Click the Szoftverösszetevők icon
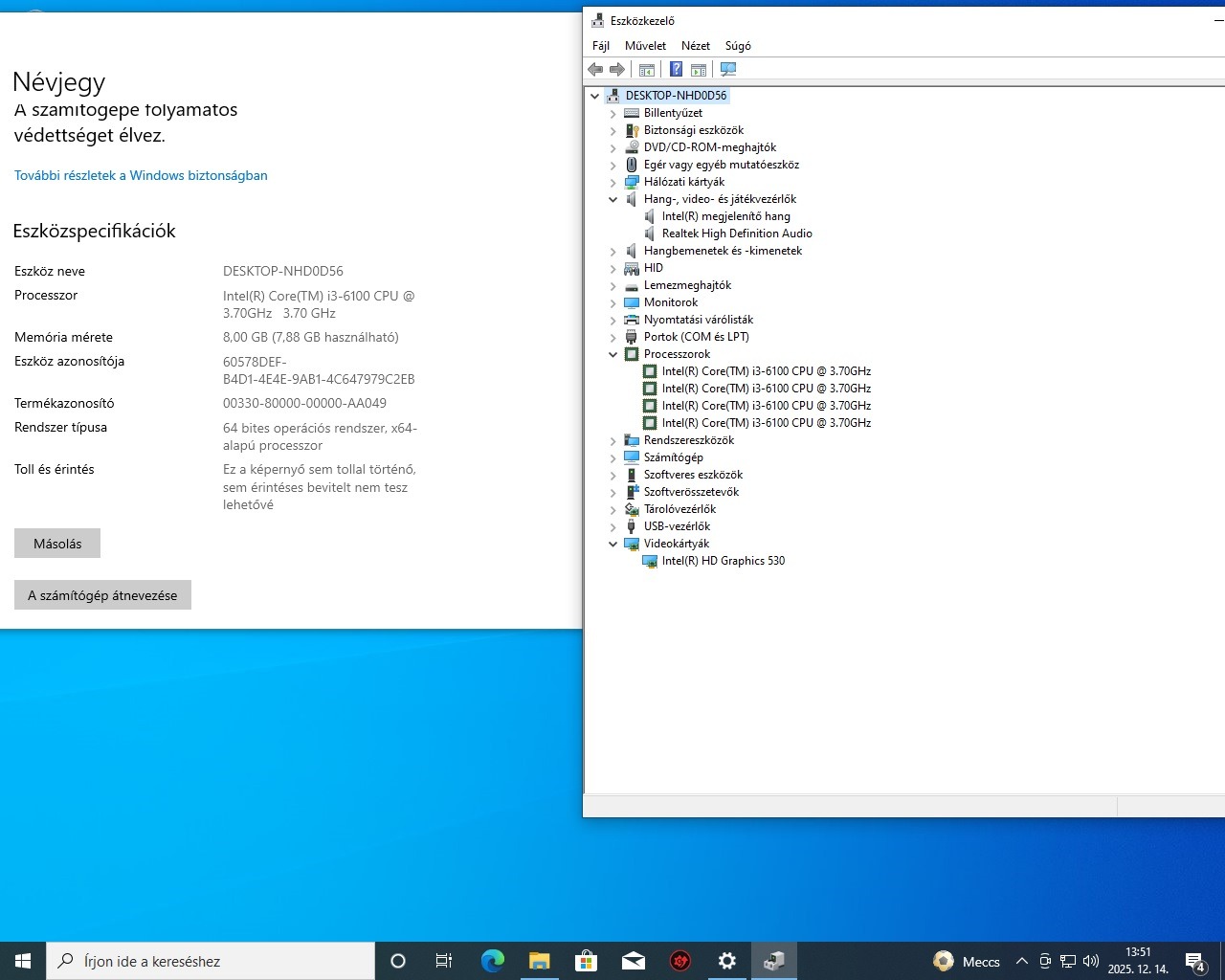 pyautogui.click(x=632, y=492)
